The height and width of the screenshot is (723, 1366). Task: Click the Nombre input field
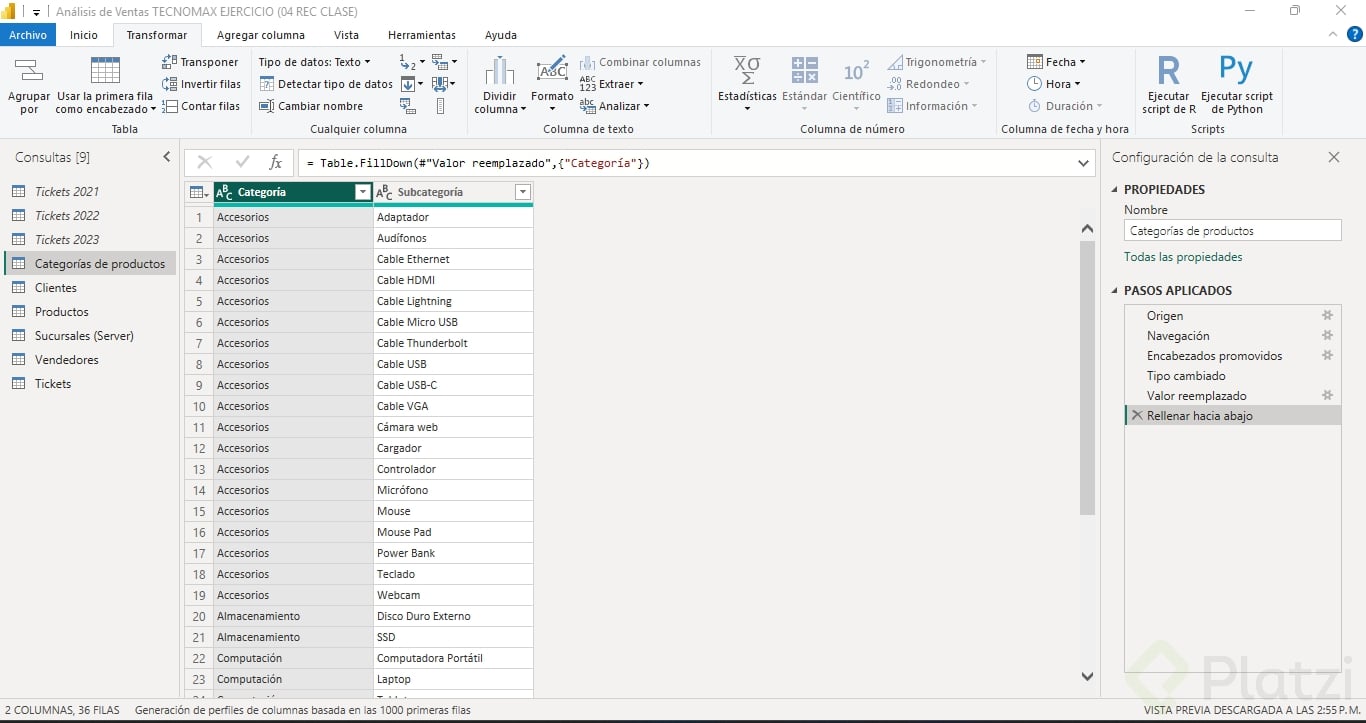pyautogui.click(x=1232, y=231)
